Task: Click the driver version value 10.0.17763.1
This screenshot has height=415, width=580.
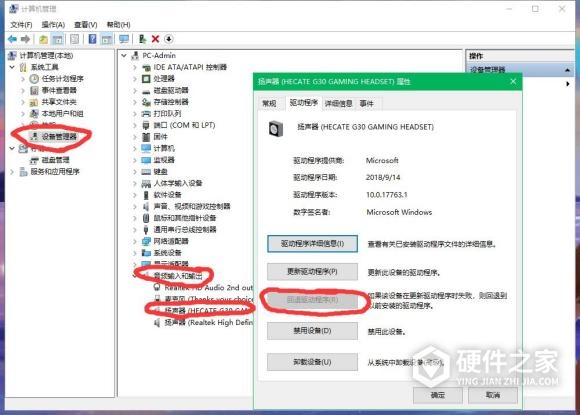Action: 387,195
